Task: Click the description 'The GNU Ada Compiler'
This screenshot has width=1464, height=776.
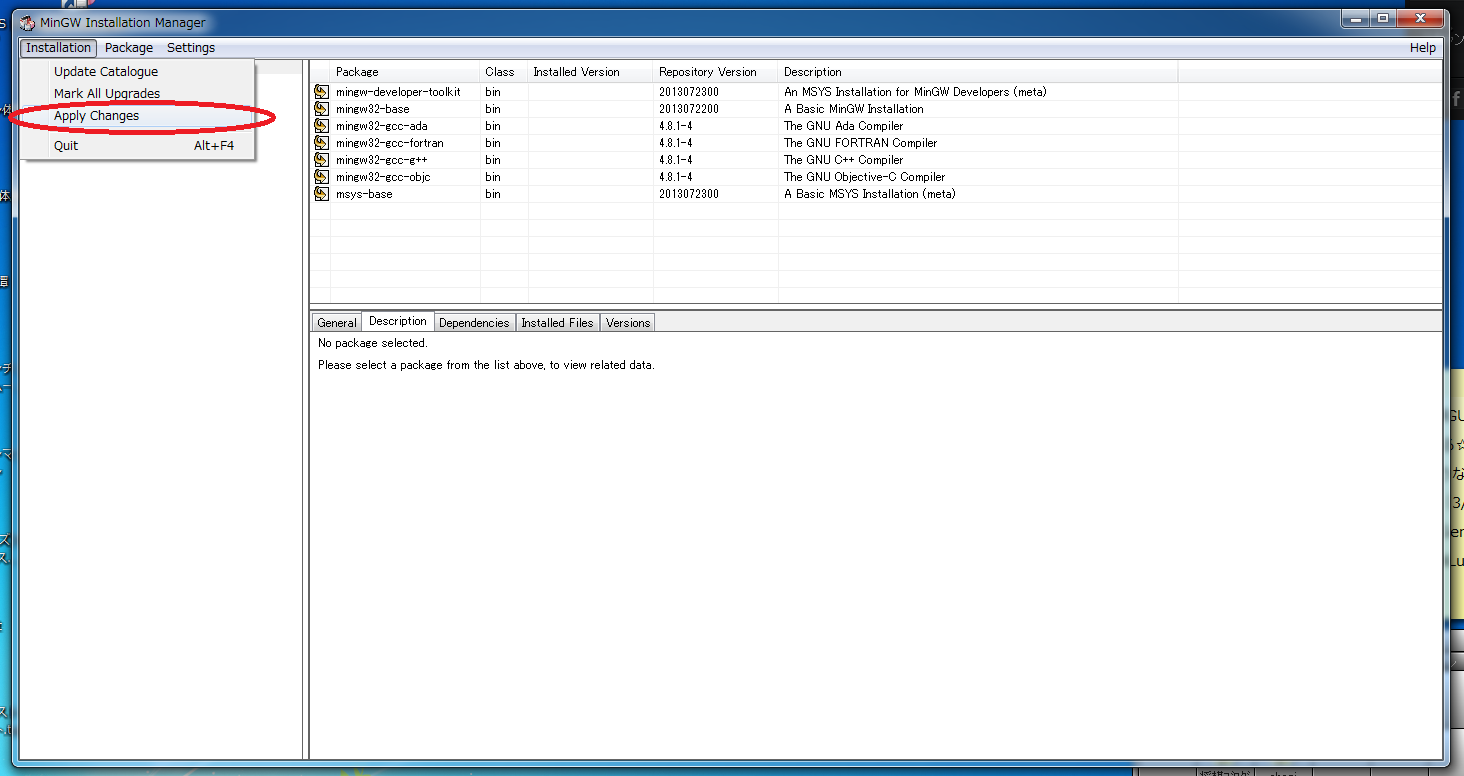Action: pyautogui.click(x=843, y=126)
